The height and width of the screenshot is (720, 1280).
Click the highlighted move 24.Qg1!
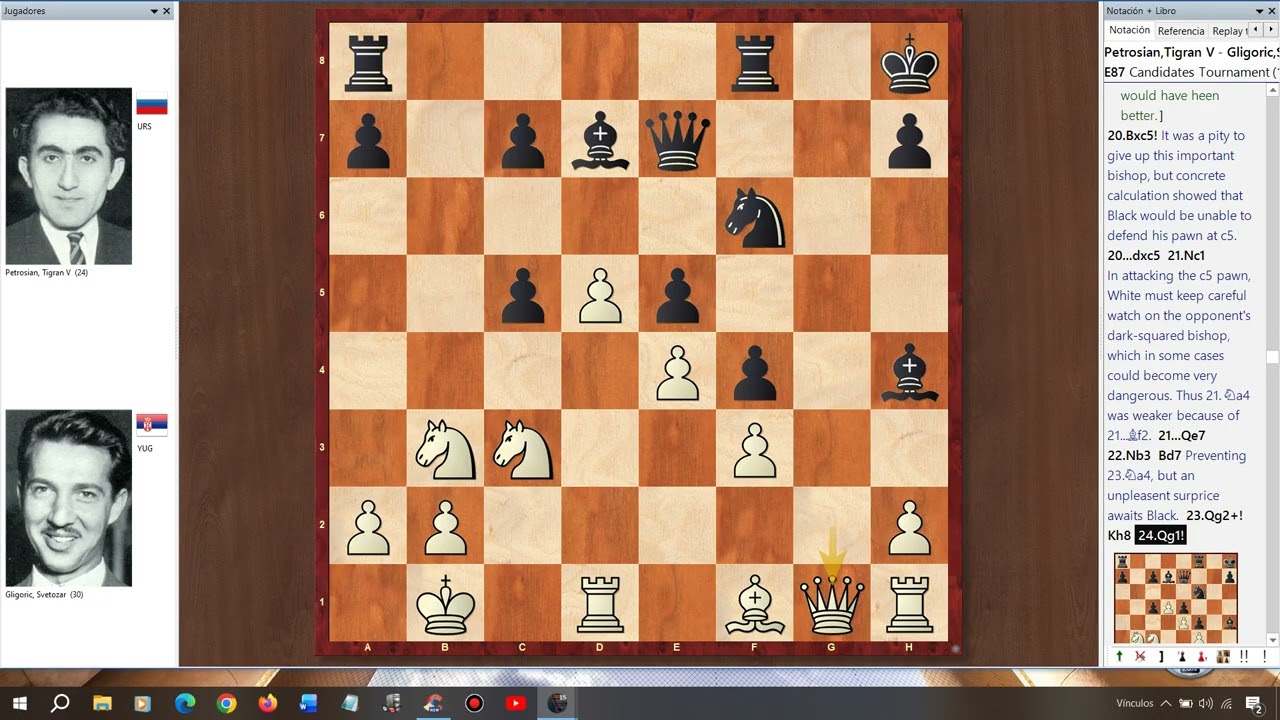(x=1161, y=535)
